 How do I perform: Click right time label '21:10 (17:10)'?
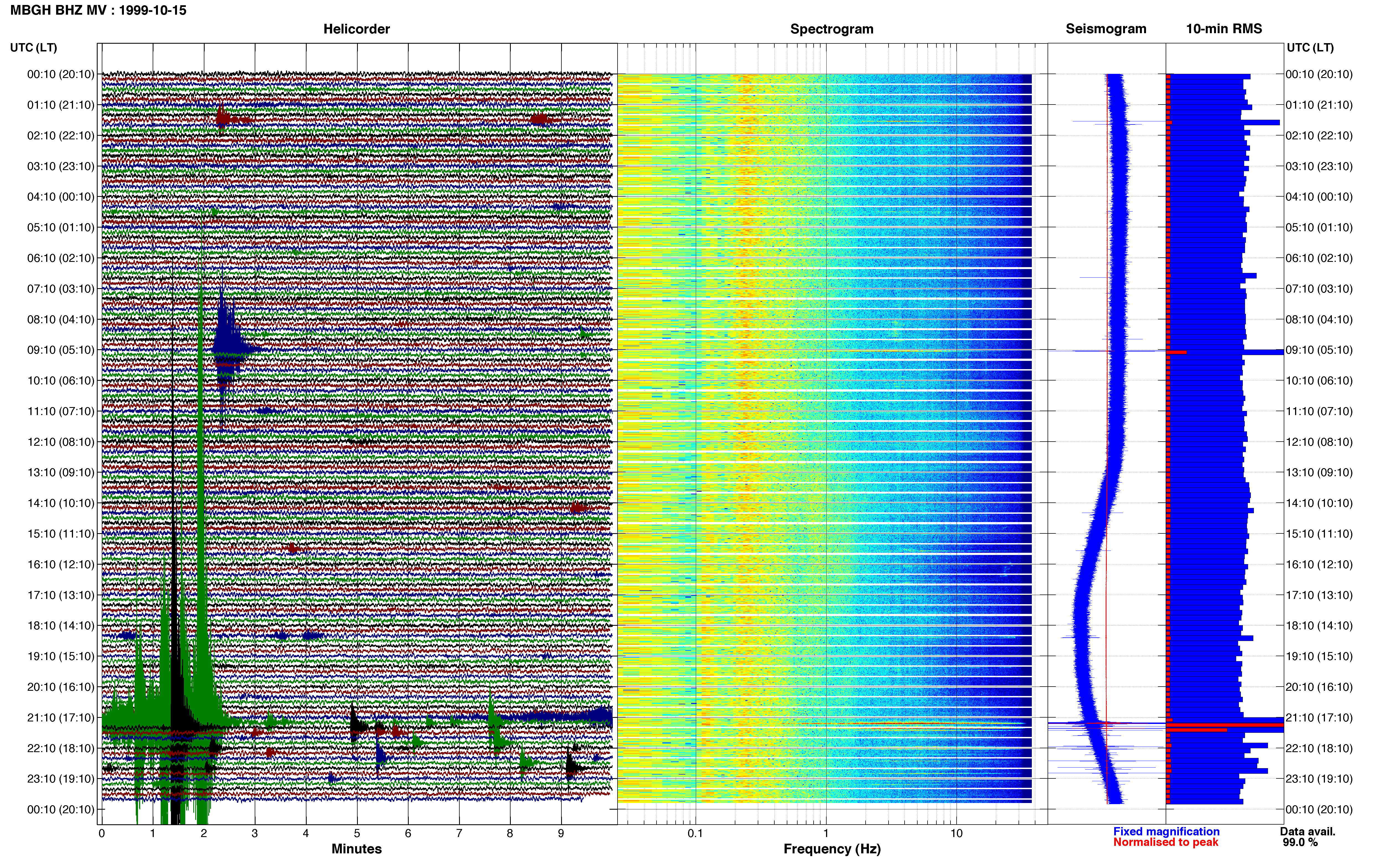coord(1319,717)
